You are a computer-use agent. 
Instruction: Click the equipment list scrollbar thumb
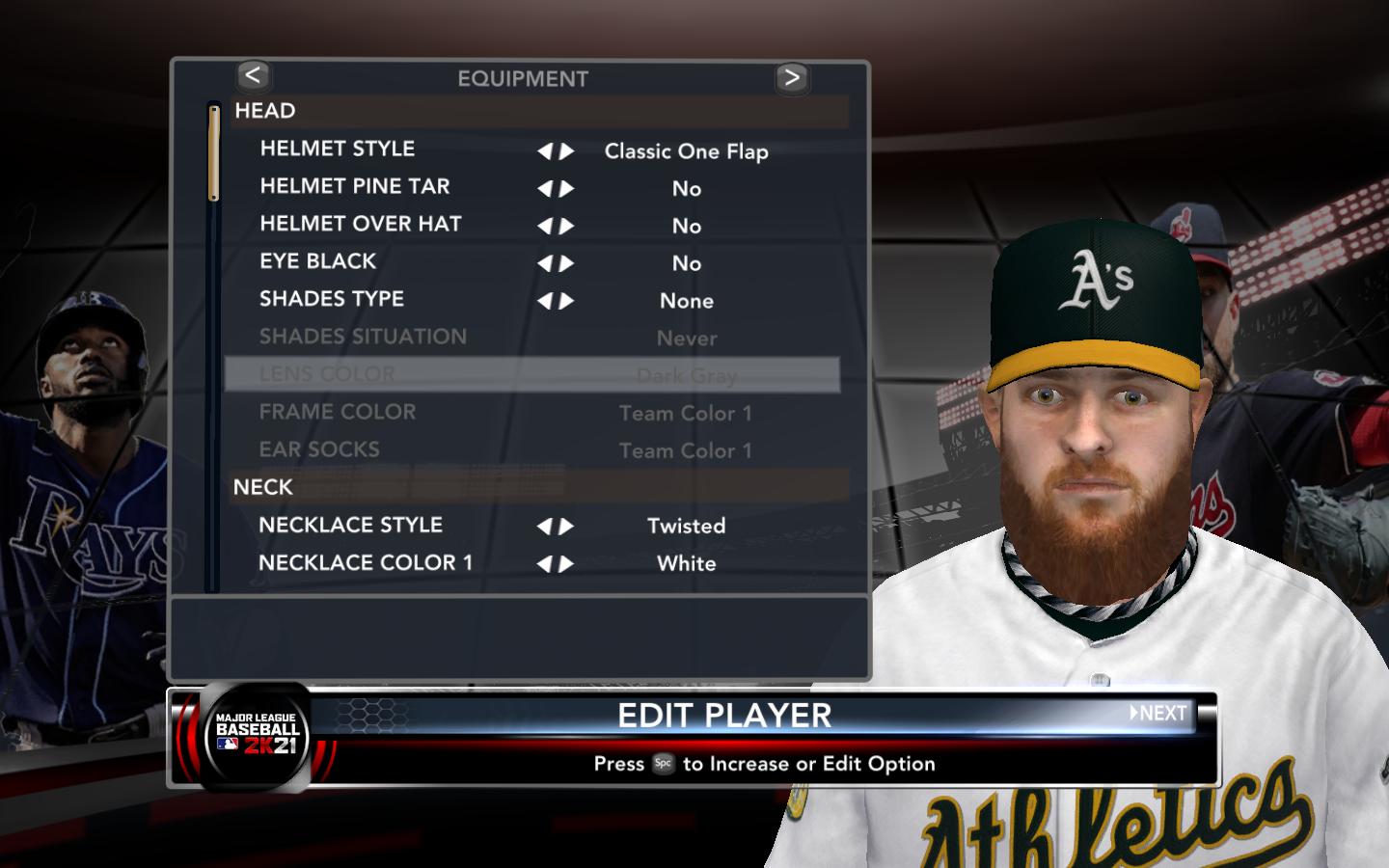coord(214,152)
